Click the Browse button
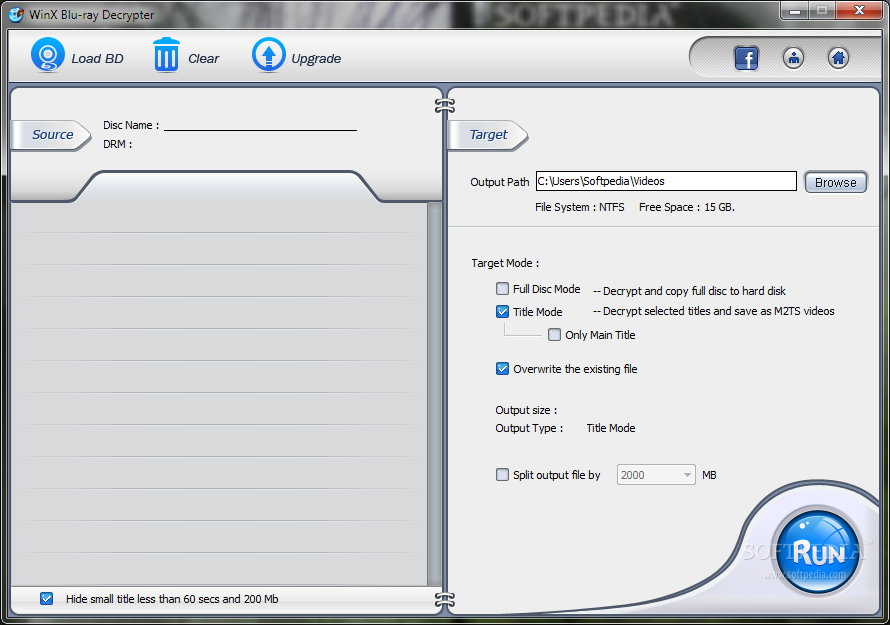The image size is (890, 625). pos(836,182)
